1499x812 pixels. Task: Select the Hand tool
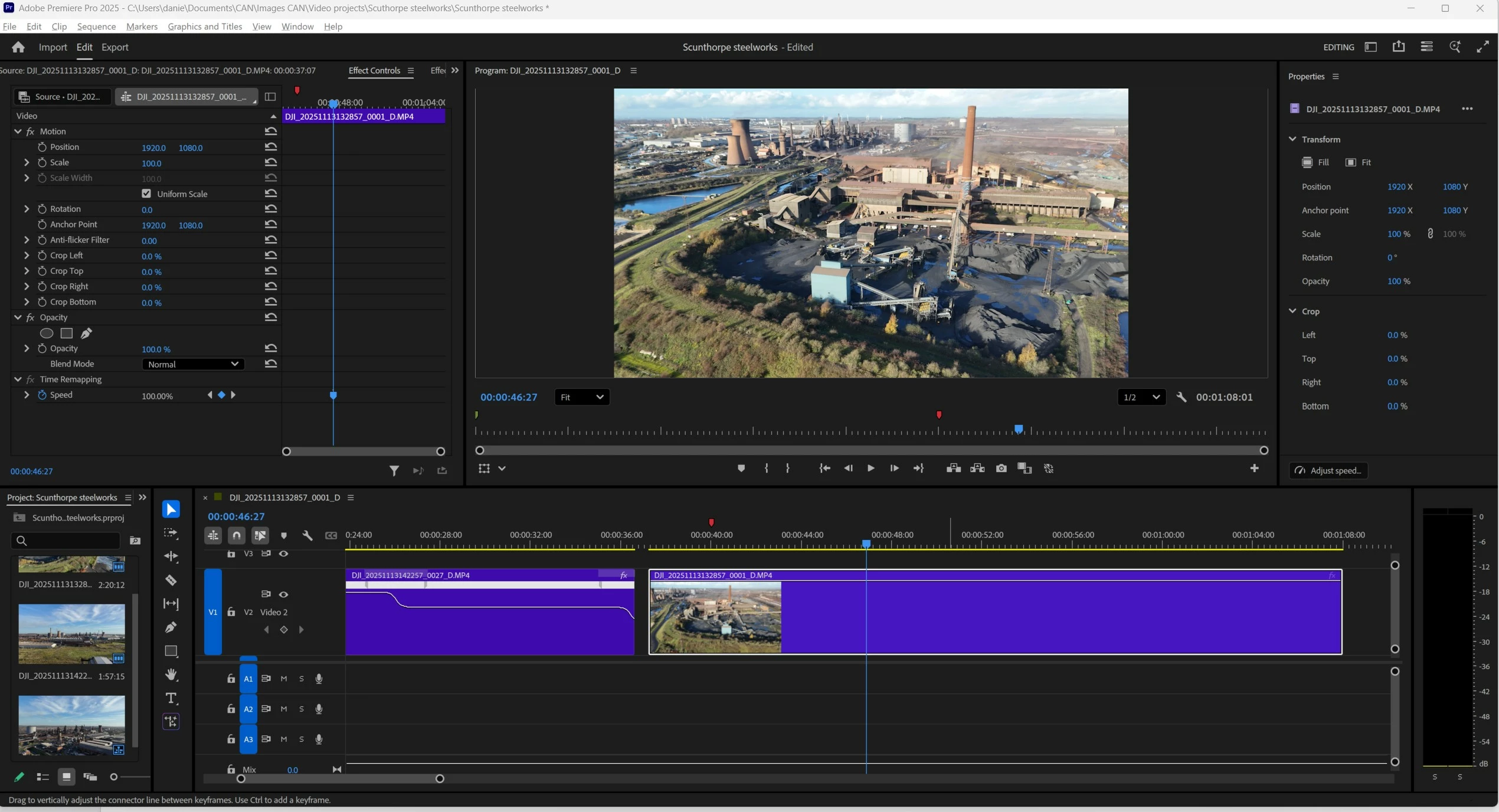click(x=171, y=675)
